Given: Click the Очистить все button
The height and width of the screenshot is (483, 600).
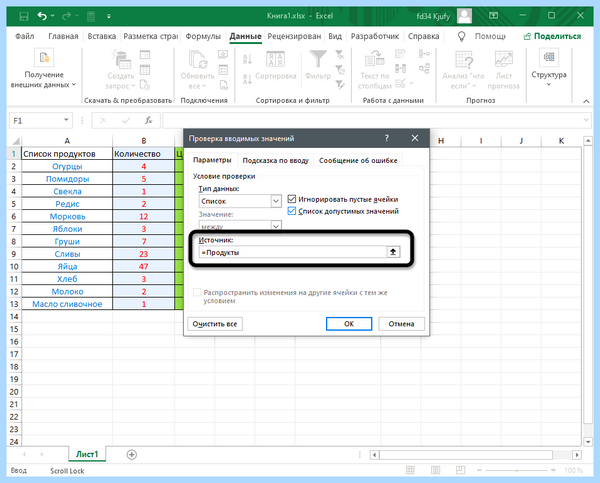Looking at the screenshot, I should point(215,324).
